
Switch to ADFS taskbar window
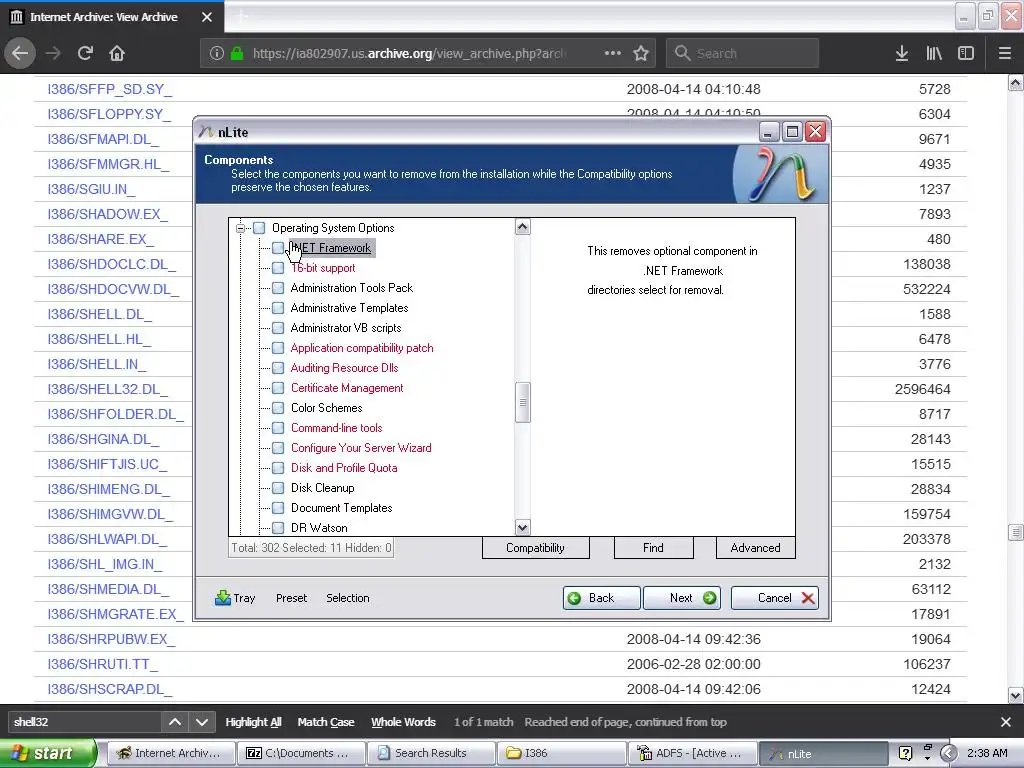coord(692,753)
